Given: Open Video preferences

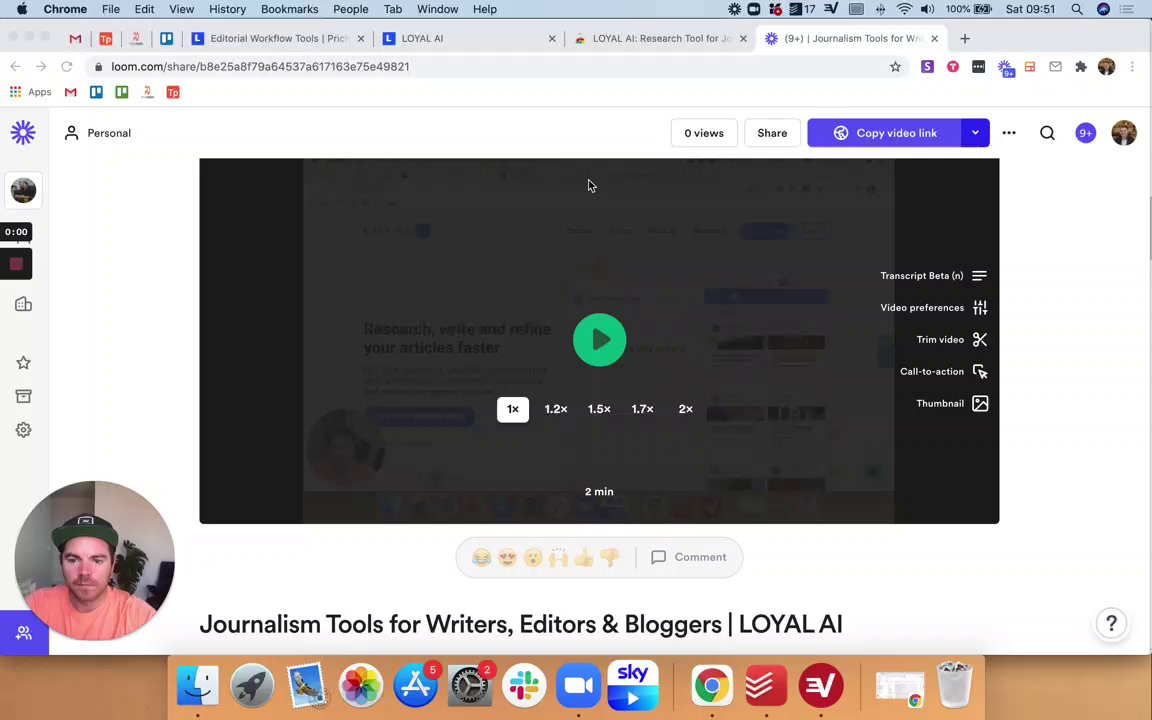Looking at the screenshot, I should pos(933,308).
